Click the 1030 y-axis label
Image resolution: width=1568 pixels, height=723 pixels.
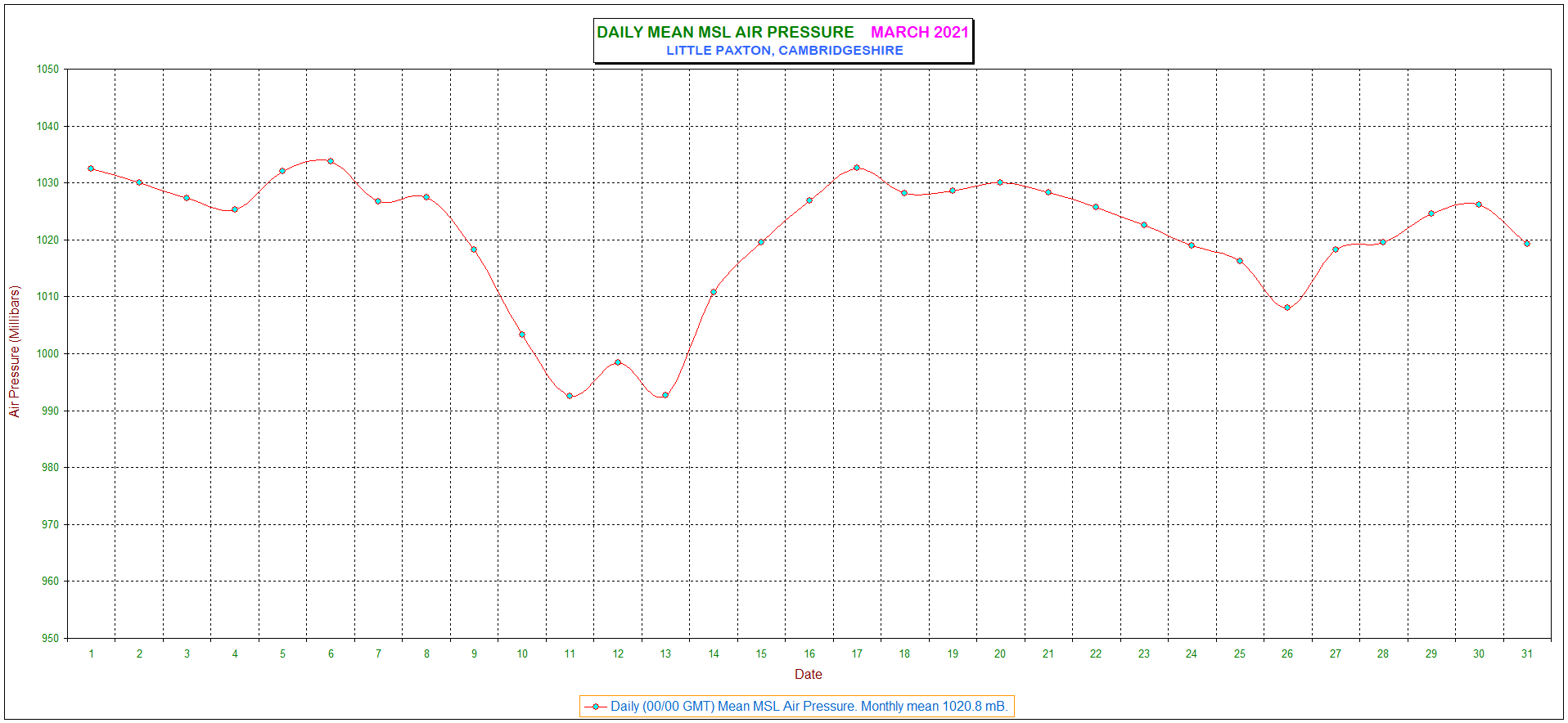tap(47, 183)
